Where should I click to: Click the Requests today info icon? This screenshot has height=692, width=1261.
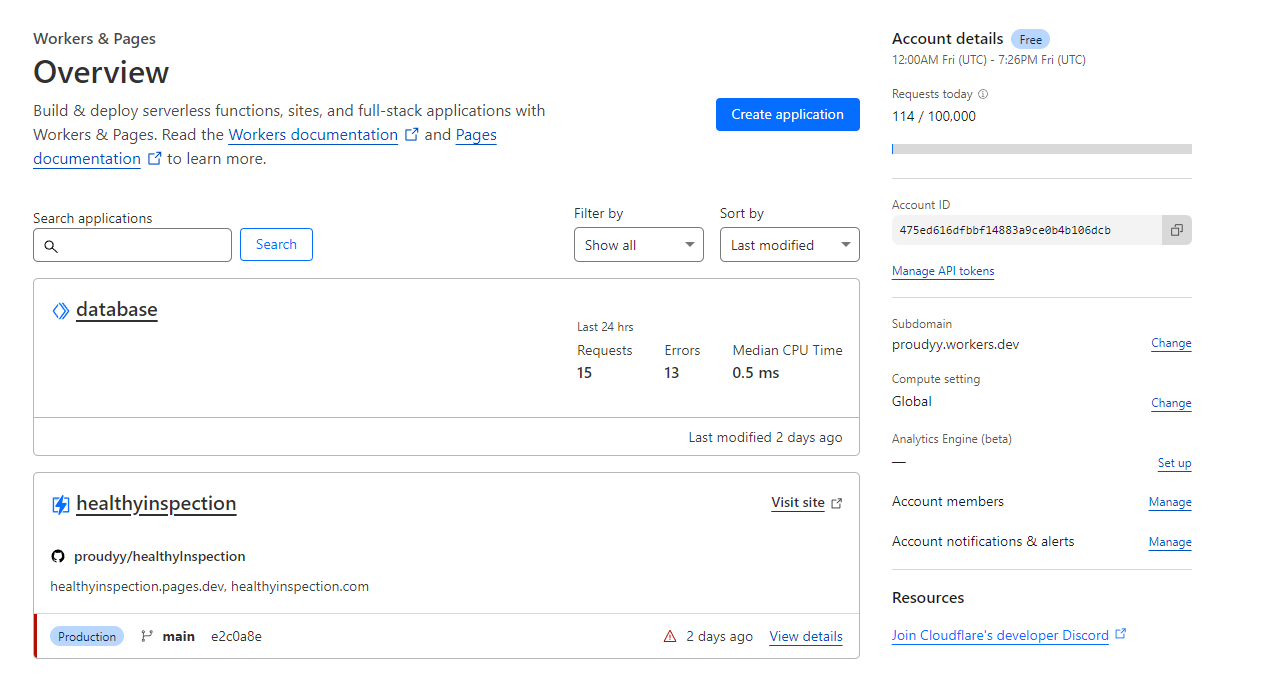coord(982,94)
